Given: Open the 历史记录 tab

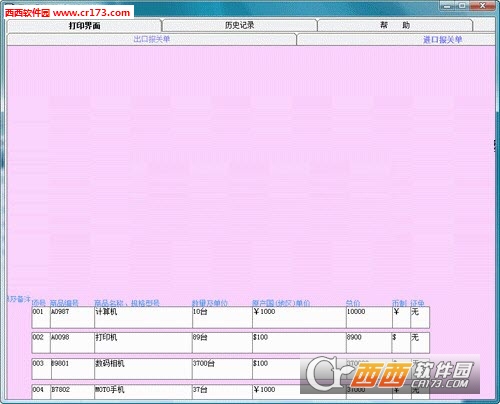Looking at the screenshot, I should point(239,25).
